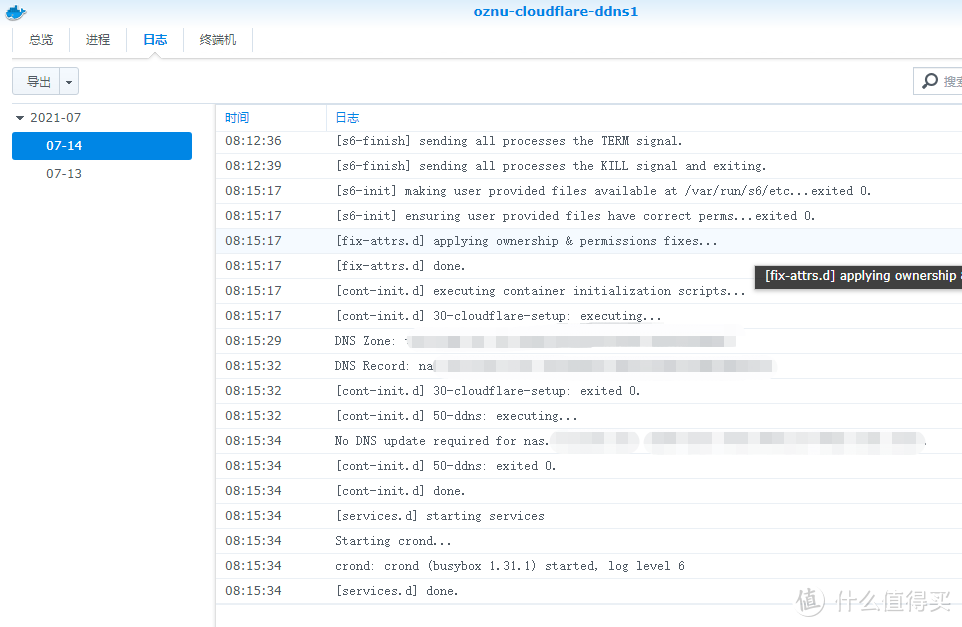Select the 日志 tab
Image resolution: width=962 pixels, height=627 pixels.
(155, 40)
